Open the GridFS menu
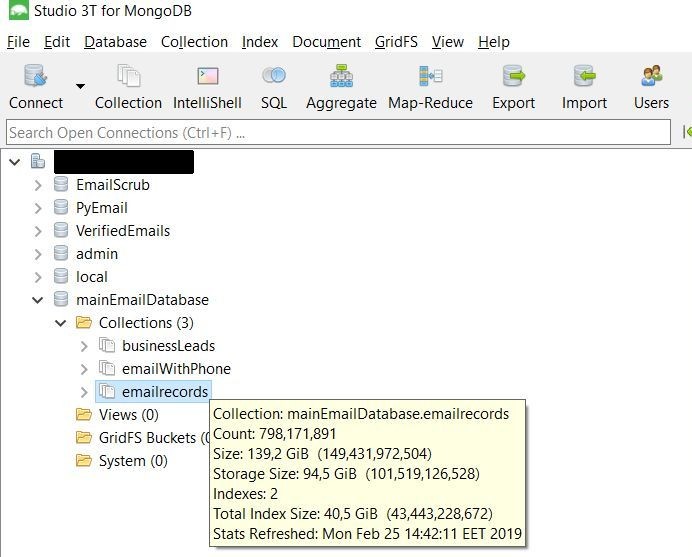Image resolution: width=692 pixels, height=557 pixels. [x=396, y=42]
